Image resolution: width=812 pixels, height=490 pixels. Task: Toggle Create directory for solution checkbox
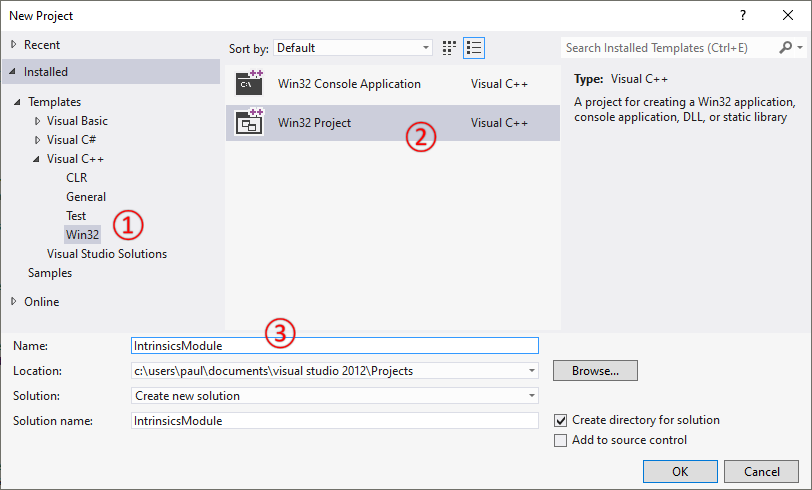[x=560, y=421]
